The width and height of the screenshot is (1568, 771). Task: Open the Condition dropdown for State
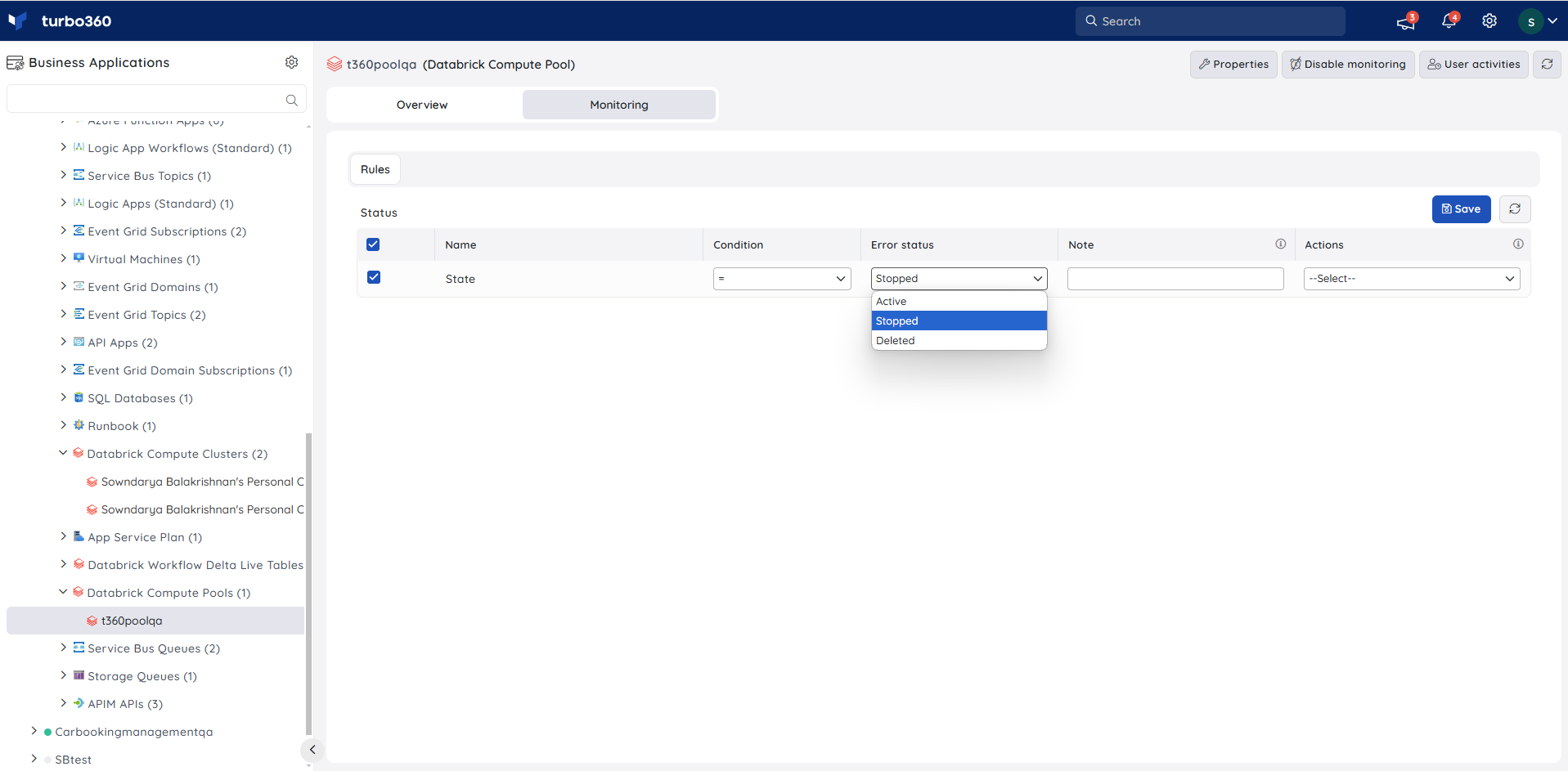(x=782, y=279)
